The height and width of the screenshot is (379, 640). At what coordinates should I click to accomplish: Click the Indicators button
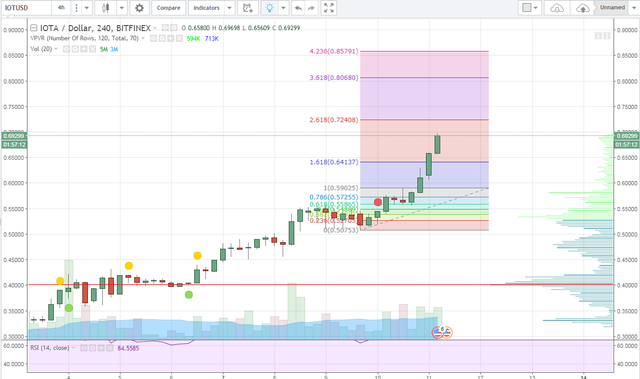click(206, 8)
